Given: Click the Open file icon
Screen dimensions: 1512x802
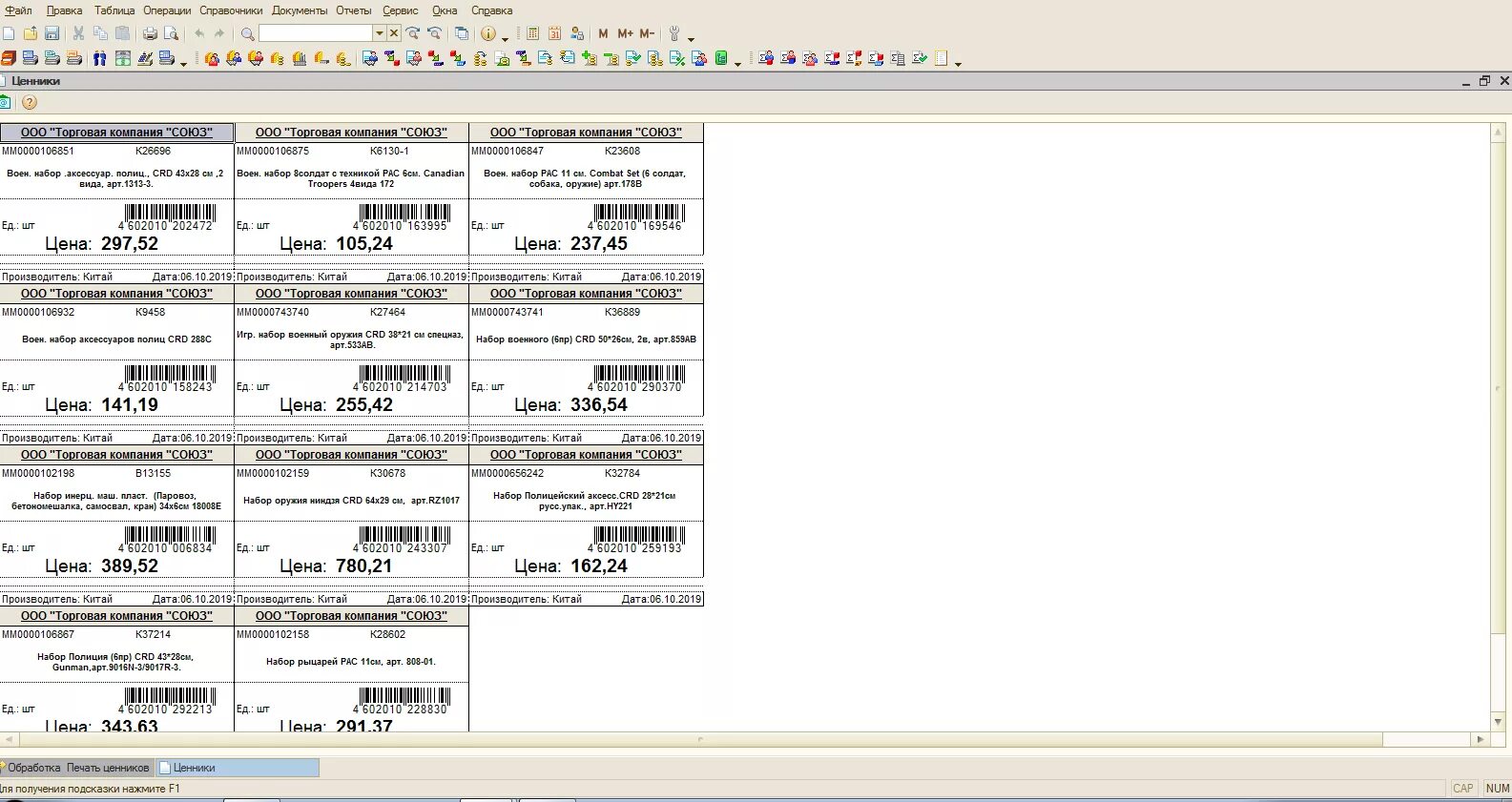Looking at the screenshot, I should click(x=31, y=33).
